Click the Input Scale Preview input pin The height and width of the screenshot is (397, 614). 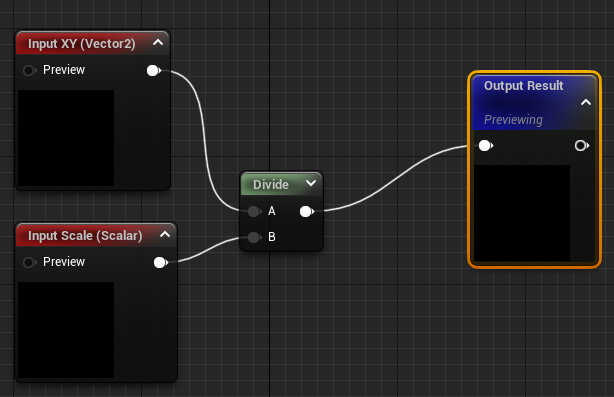(x=29, y=262)
